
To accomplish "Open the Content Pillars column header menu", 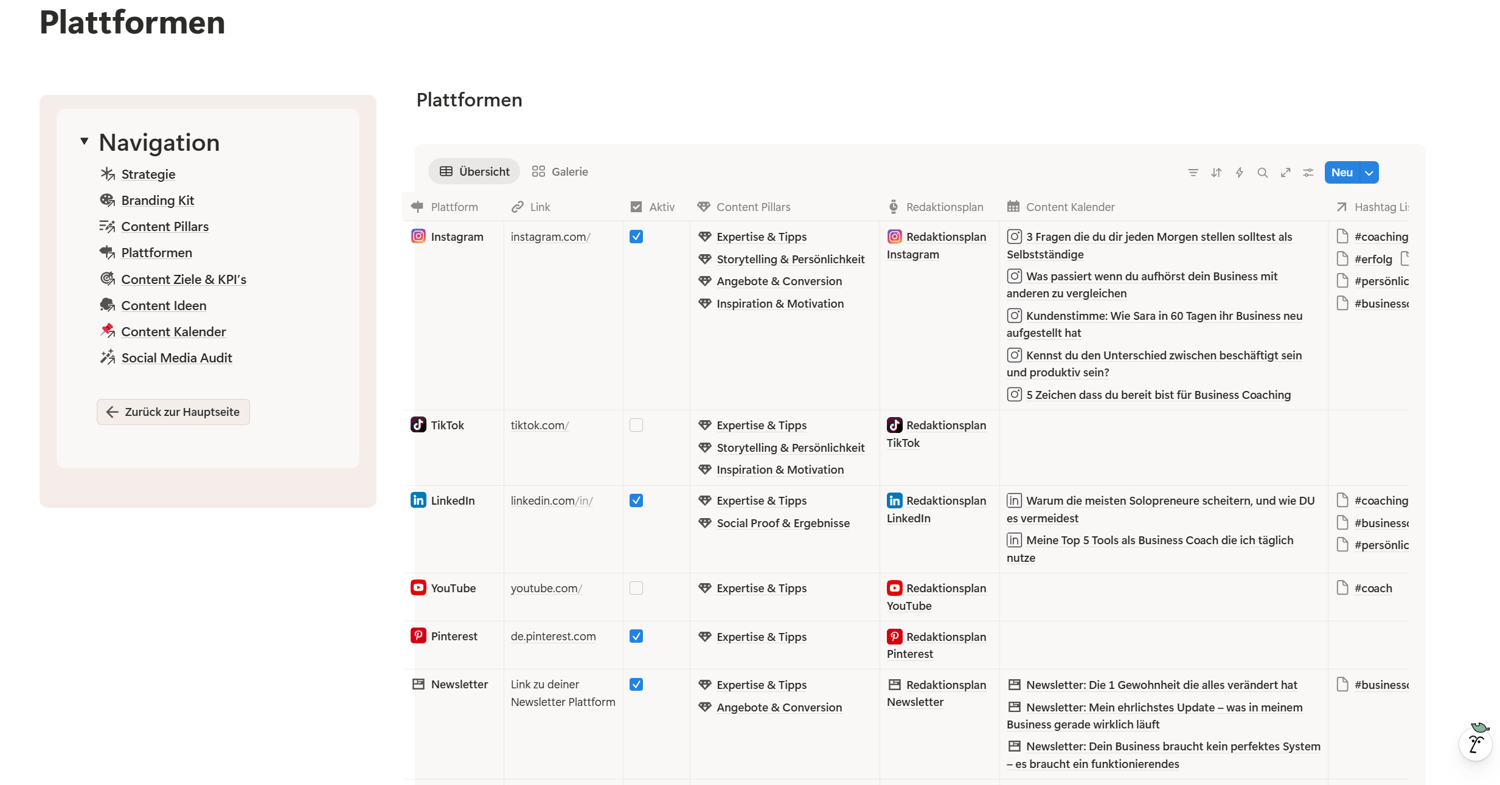I will tap(752, 207).
